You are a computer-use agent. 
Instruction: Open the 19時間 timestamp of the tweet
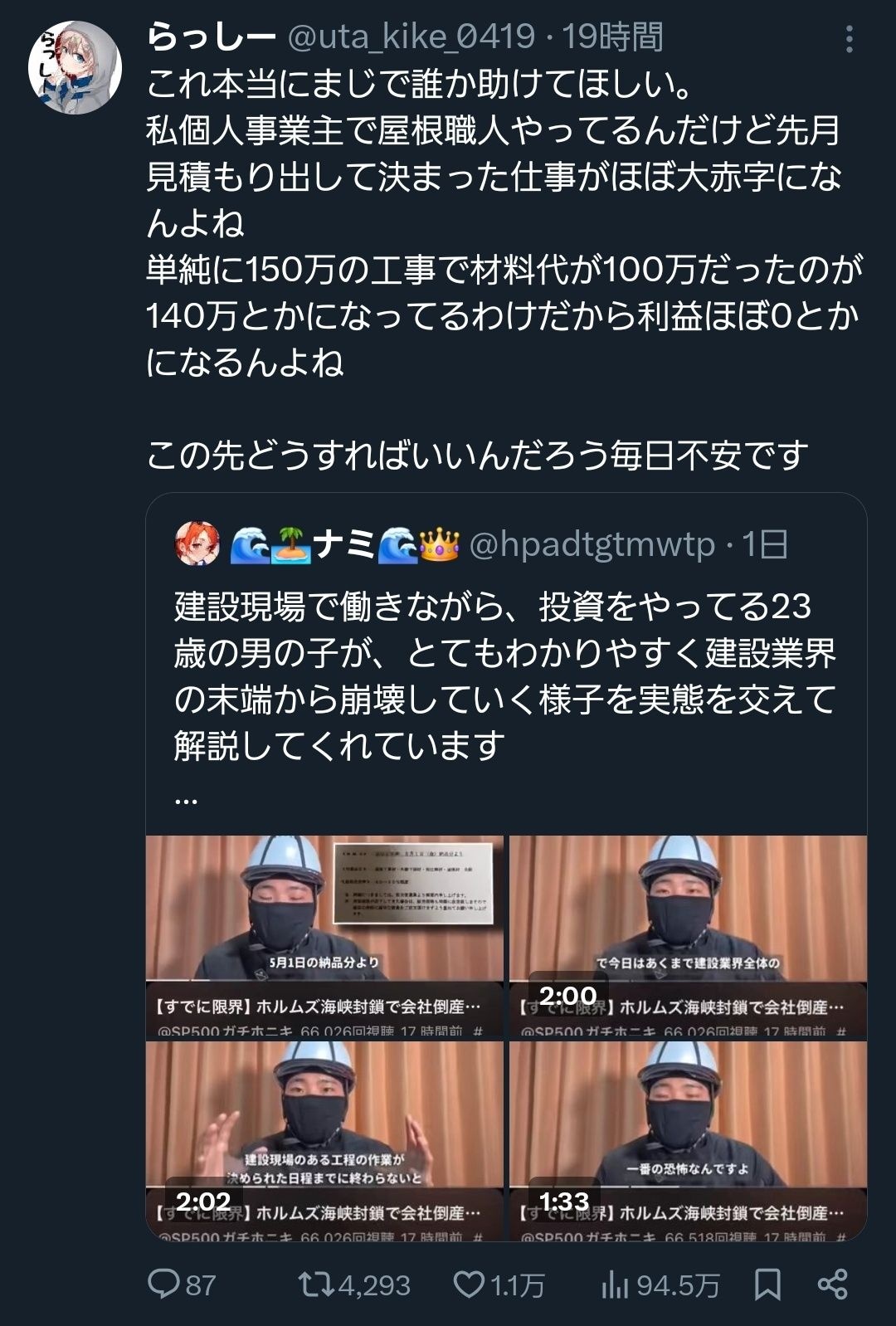pyautogui.click(x=613, y=37)
